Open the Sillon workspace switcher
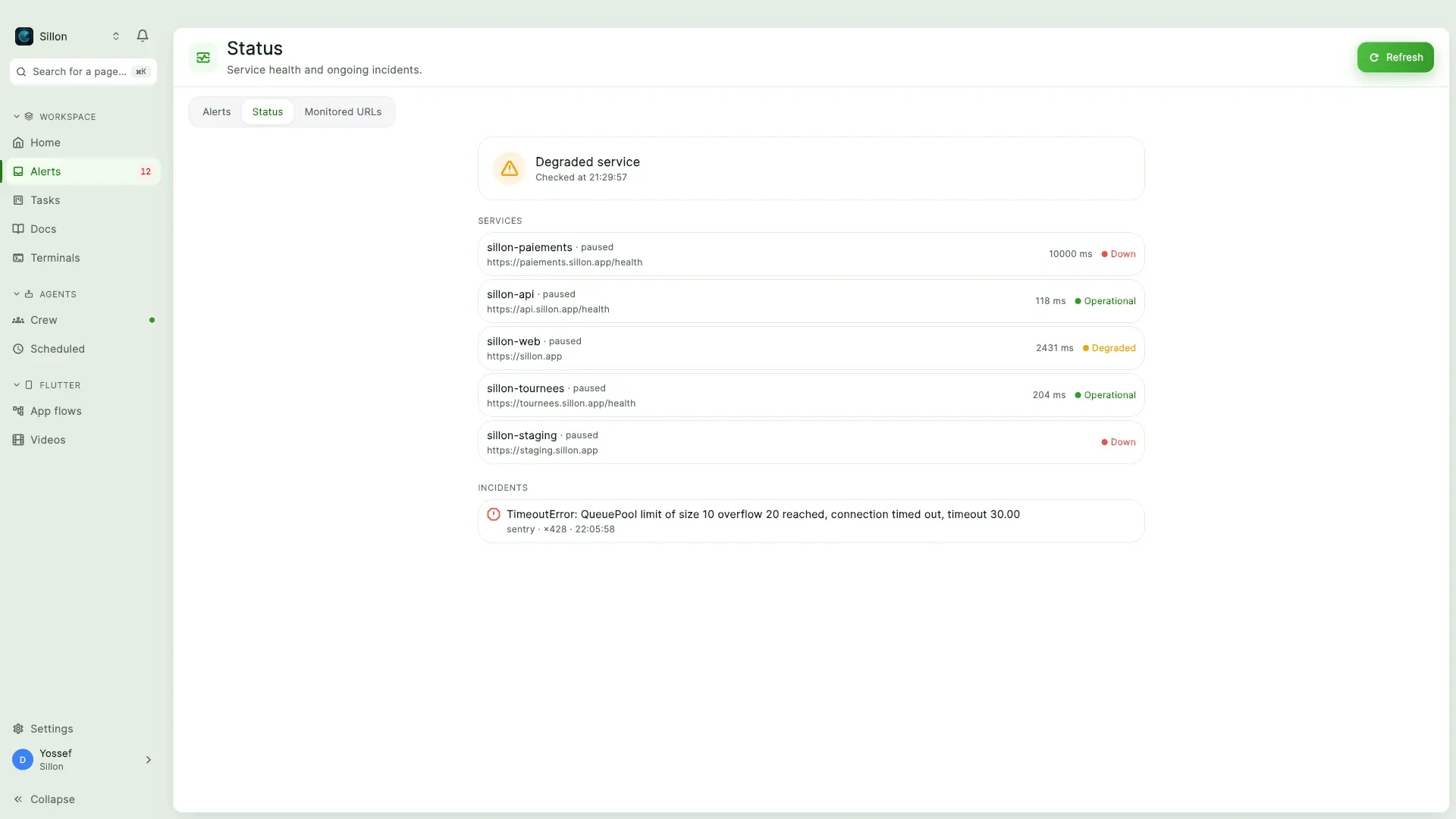This screenshot has height=819, width=1456. click(x=68, y=36)
